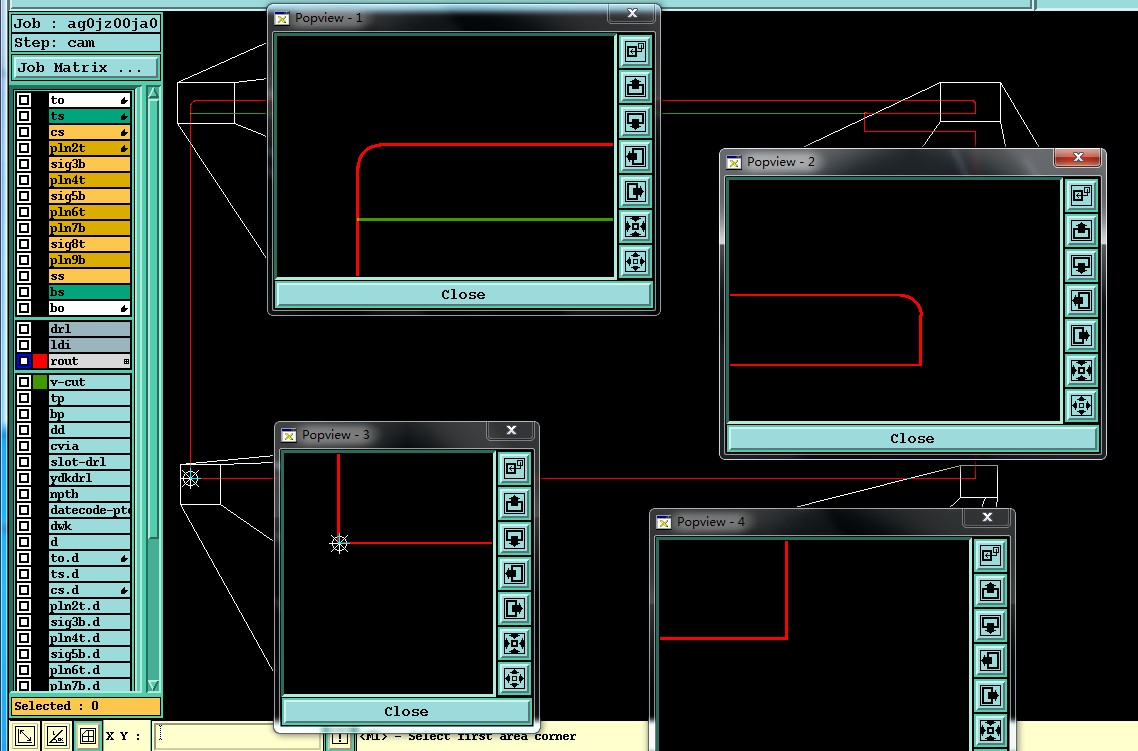Click the layer list scroll down arrow

(x=153, y=684)
